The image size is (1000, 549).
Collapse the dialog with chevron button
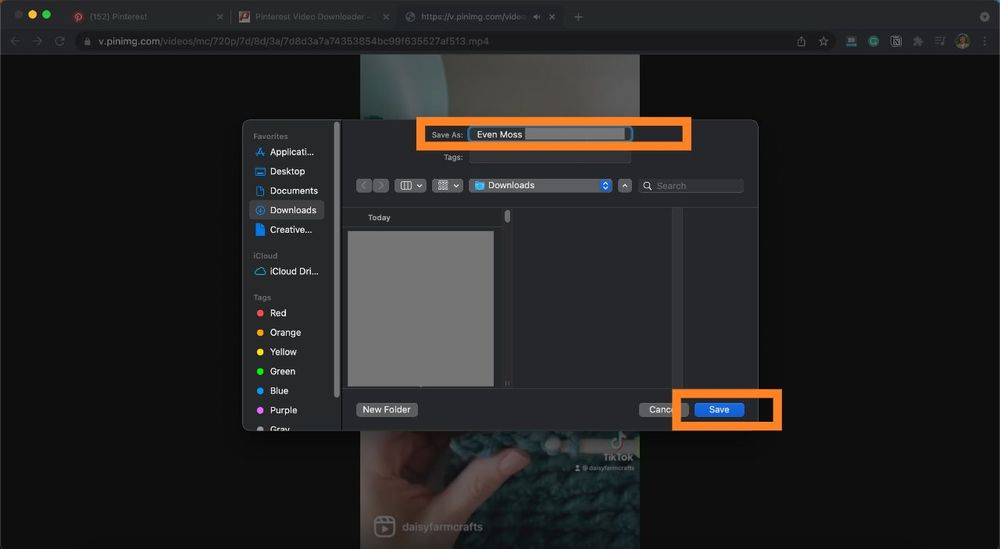tap(625, 186)
